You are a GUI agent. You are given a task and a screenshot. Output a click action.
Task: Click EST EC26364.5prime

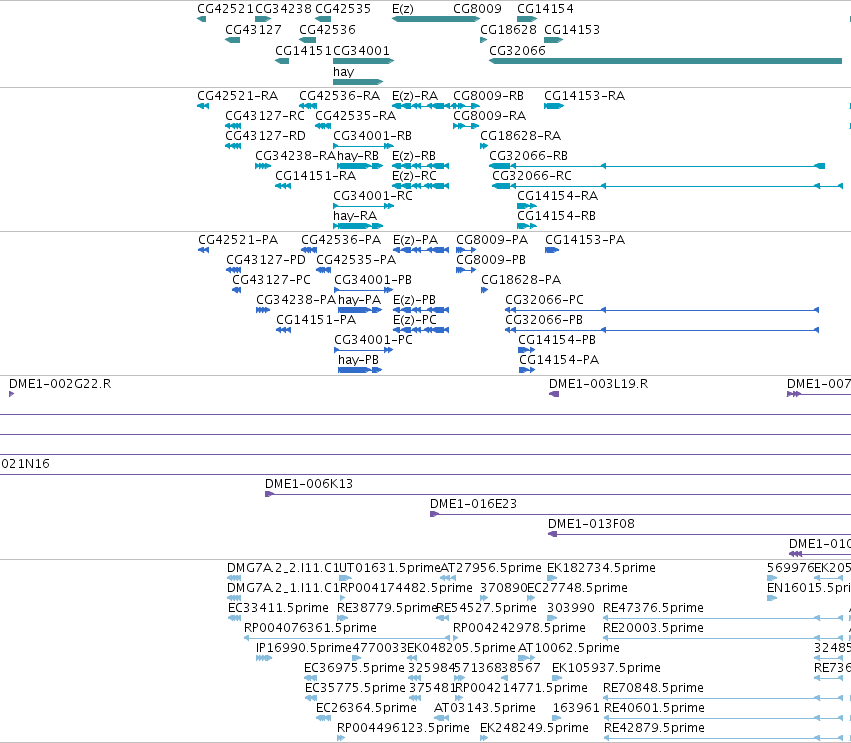click(366, 708)
